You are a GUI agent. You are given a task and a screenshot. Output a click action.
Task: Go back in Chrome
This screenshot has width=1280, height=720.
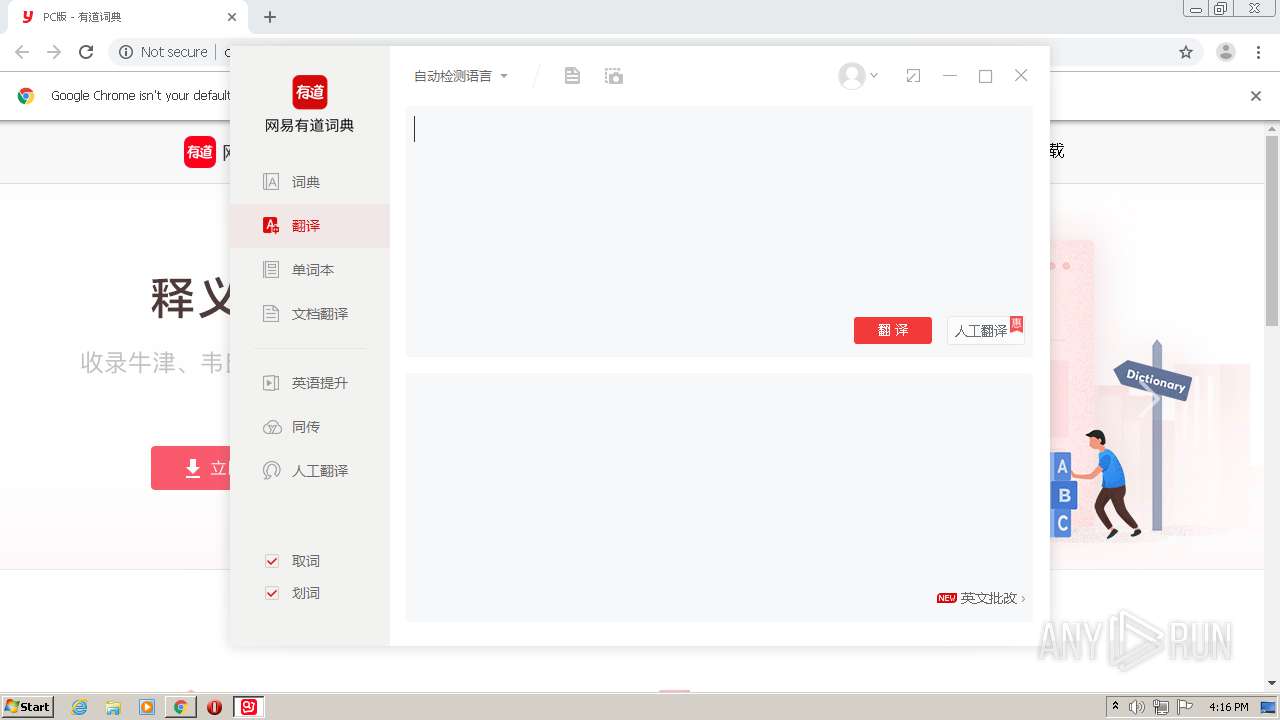22,52
